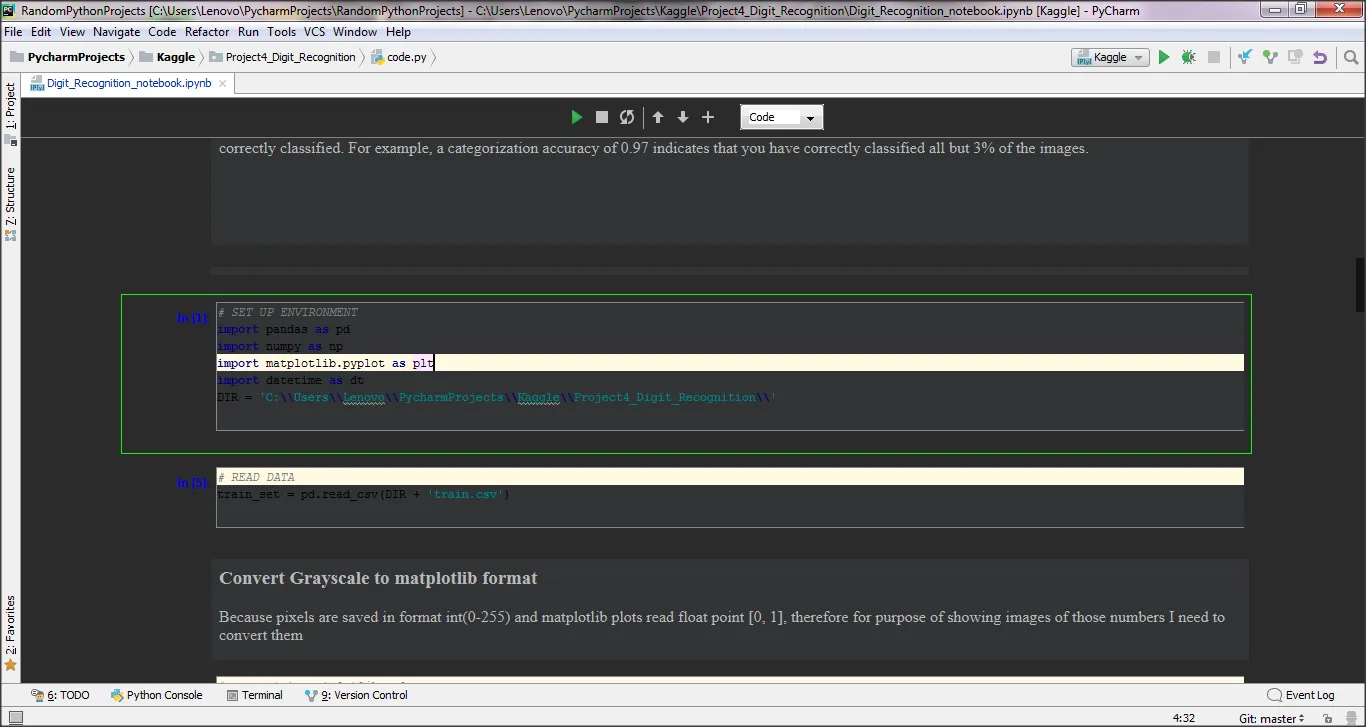Open the Window menu

click(355, 32)
